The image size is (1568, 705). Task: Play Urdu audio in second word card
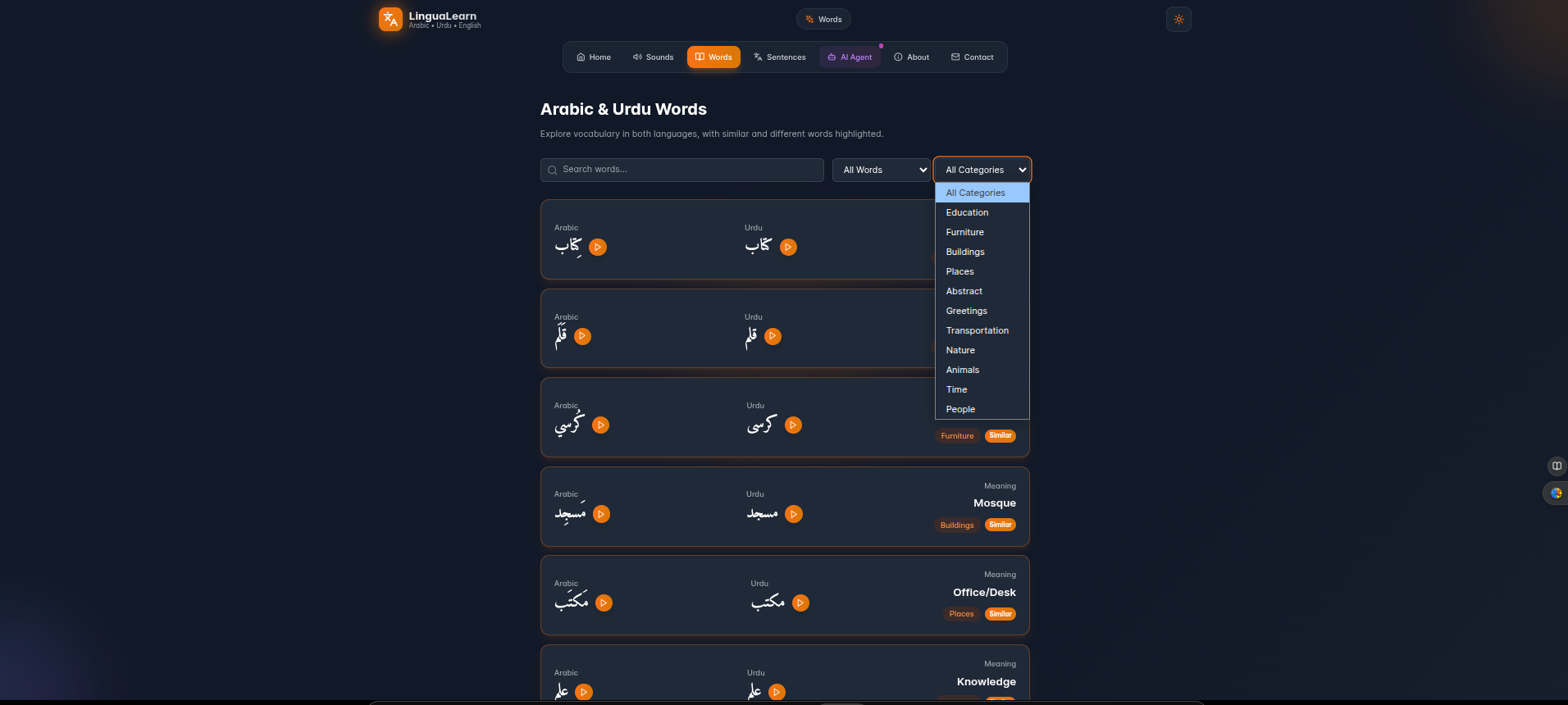(773, 336)
